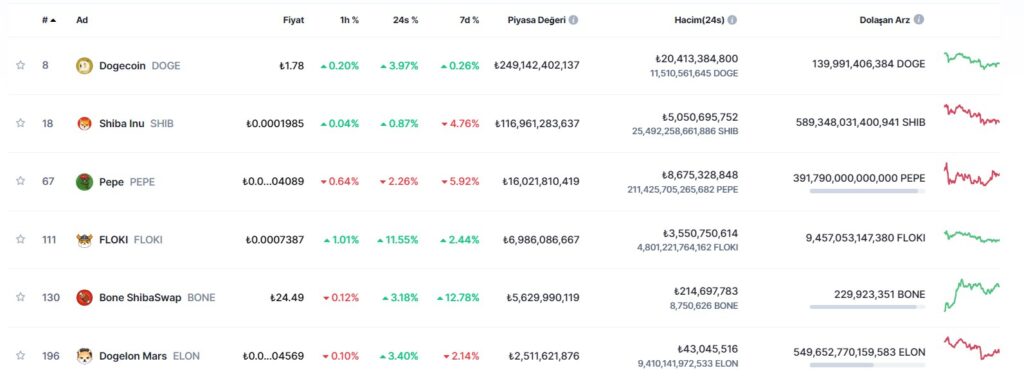This screenshot has width=1024, height=384.
Task: Click the Pepe frog logo
Action: (84, 181)
